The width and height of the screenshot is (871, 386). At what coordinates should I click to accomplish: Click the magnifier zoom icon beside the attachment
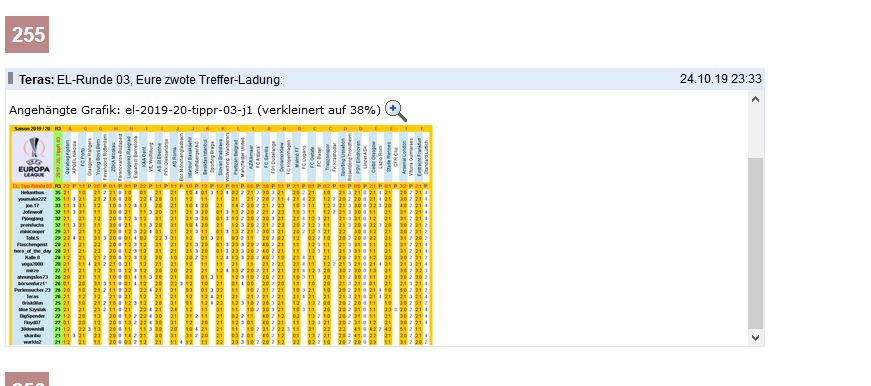pyautogui.click(x=396, y=111)
